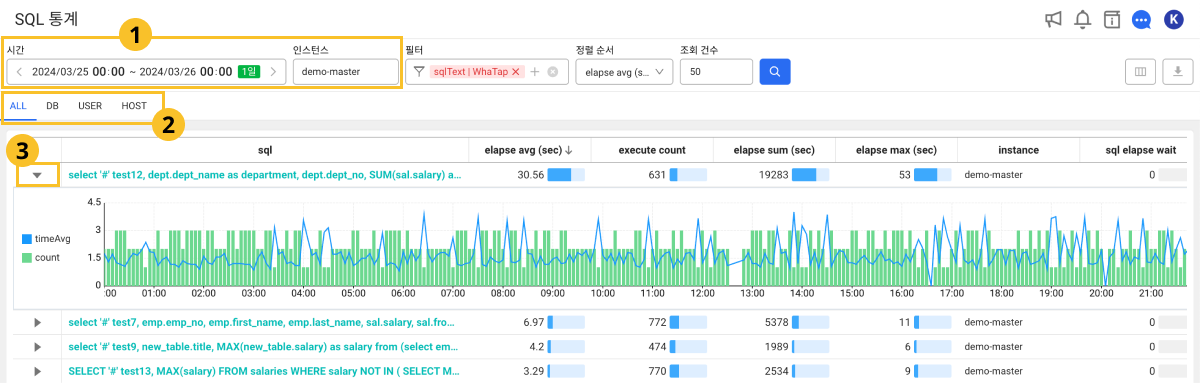This screenshot has width=1200, height=383.
Task: Open the announcements megaphone icon
Action: 1053,19
